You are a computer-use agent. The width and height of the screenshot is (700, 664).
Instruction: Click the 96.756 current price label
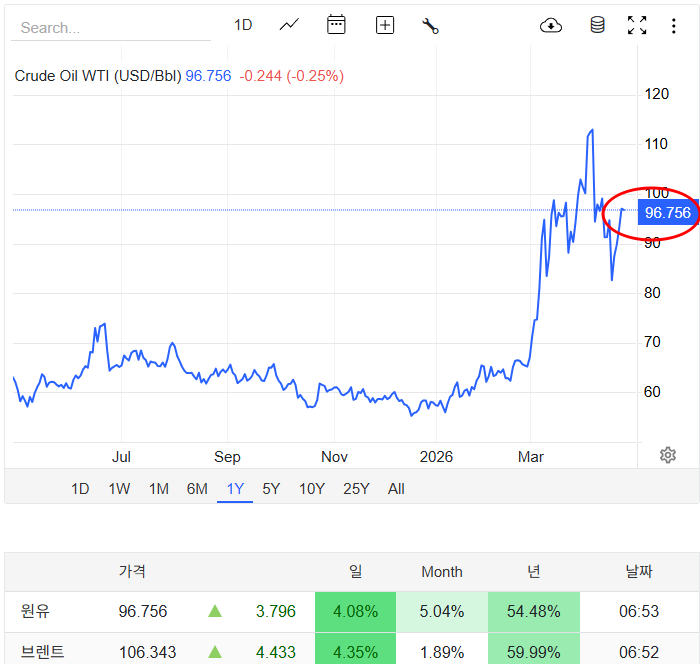click(667, 212)
